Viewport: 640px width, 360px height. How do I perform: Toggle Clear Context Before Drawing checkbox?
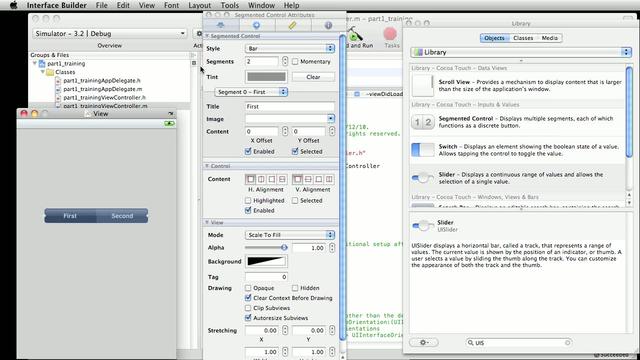click(248, 298)
